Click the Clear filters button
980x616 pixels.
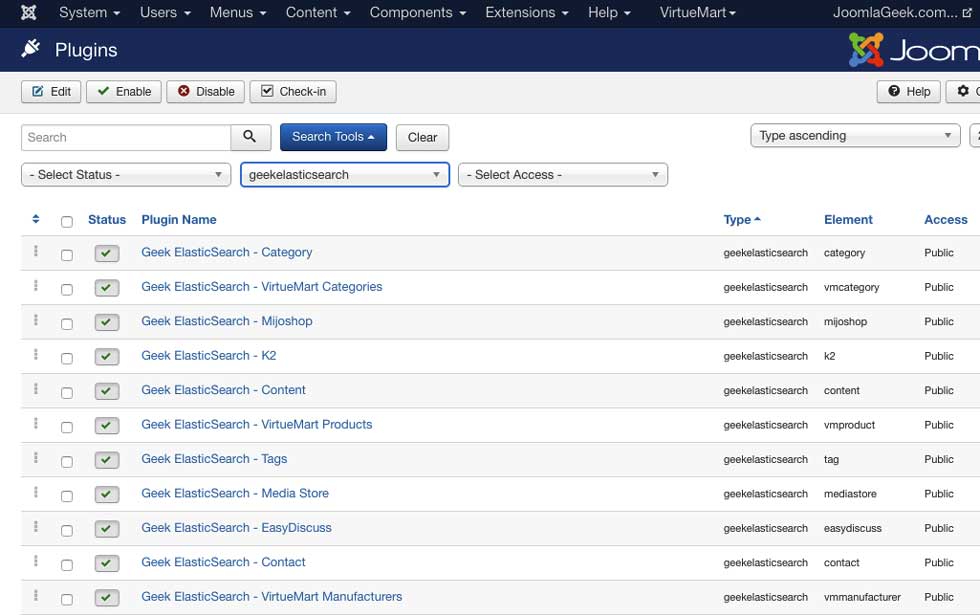pos(422,137)
